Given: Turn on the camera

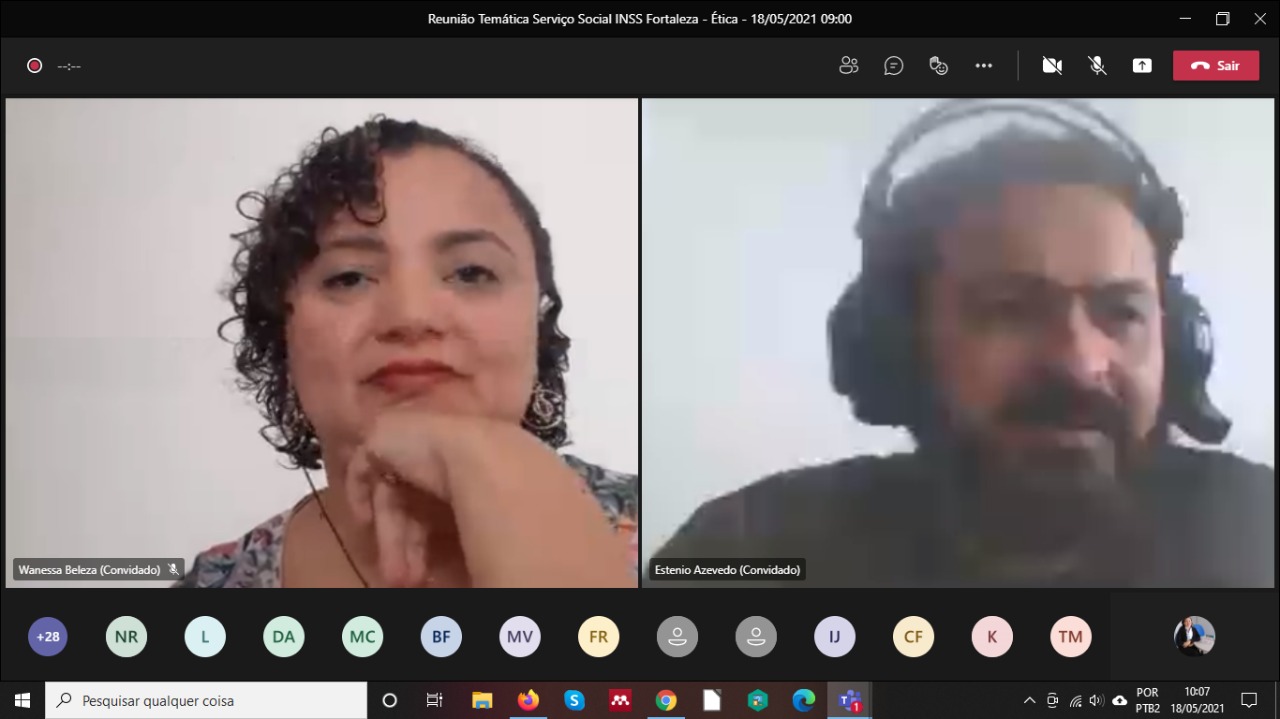Looking at the screenshot, I should pyautogui.click(x=1051, y=65).
